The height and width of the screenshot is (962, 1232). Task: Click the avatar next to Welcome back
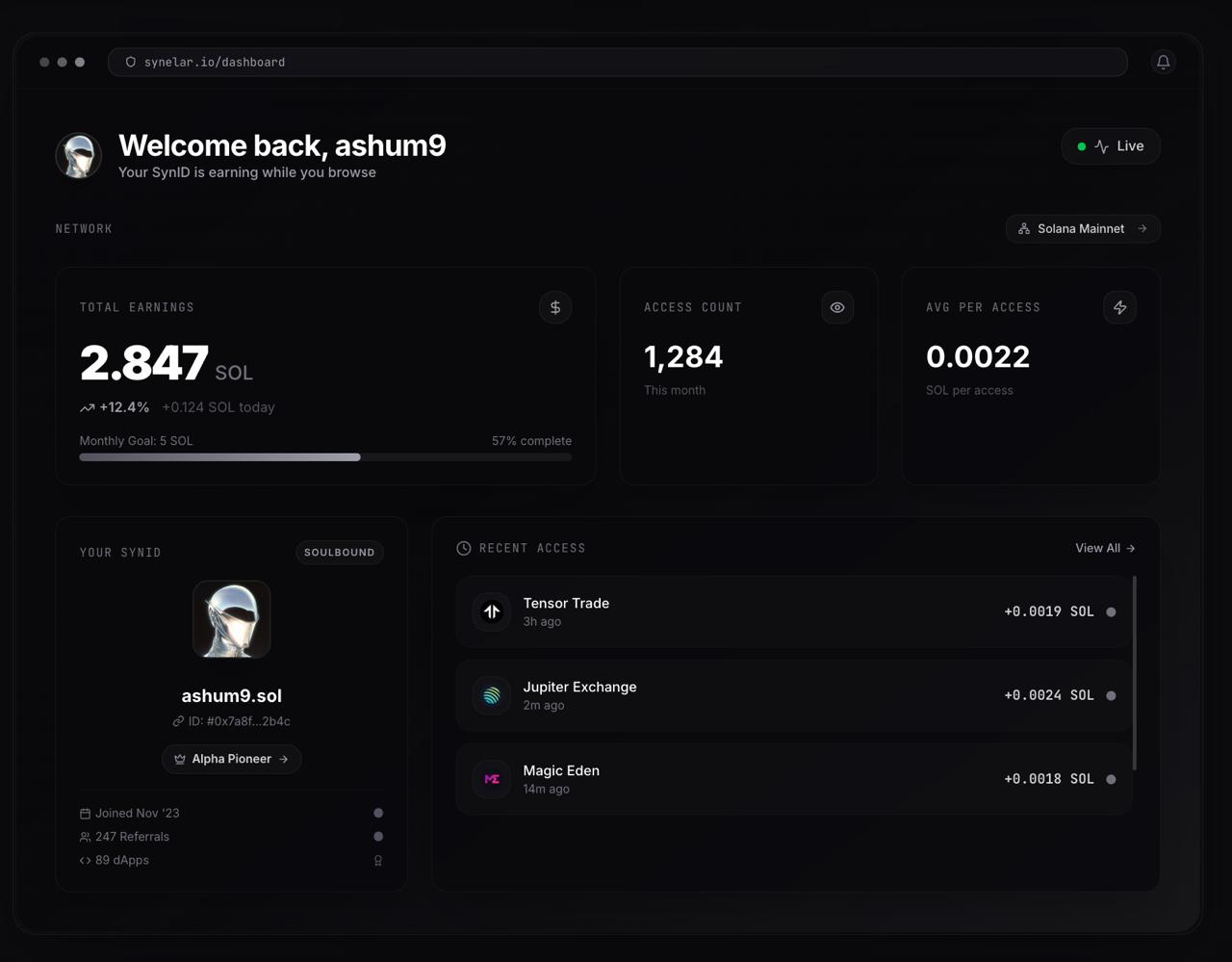(79, 156)
